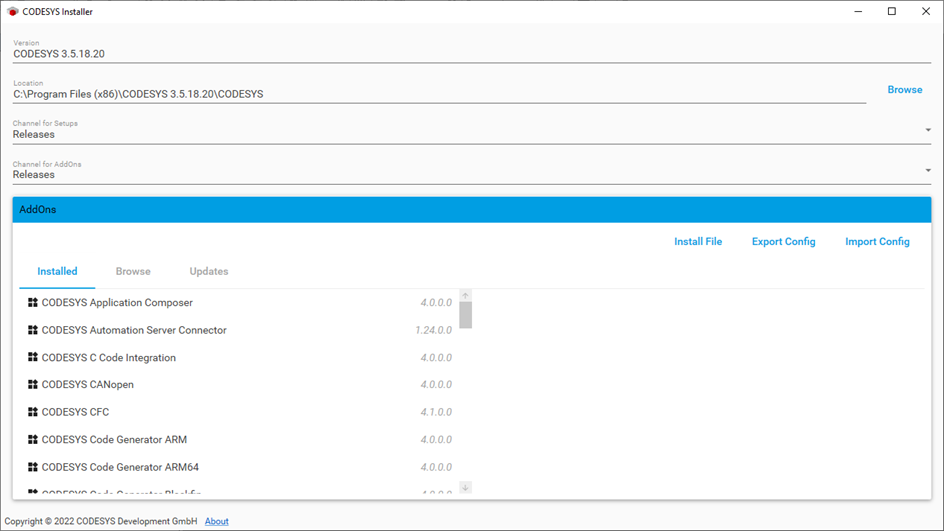Open the Updates tab
This screenshot has width=944, height=531.
pos(209,272)
